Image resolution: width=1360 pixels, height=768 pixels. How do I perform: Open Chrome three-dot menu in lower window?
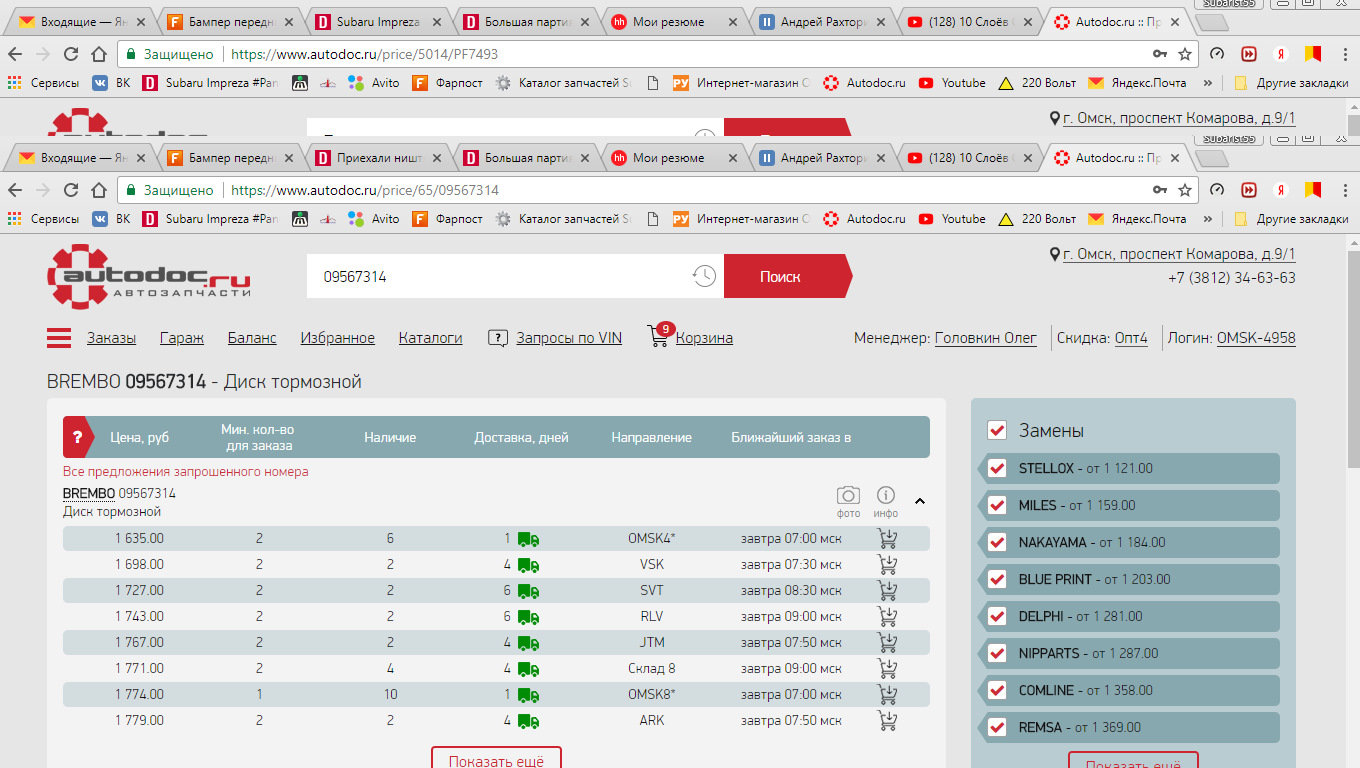click(x=1346, y=190)
